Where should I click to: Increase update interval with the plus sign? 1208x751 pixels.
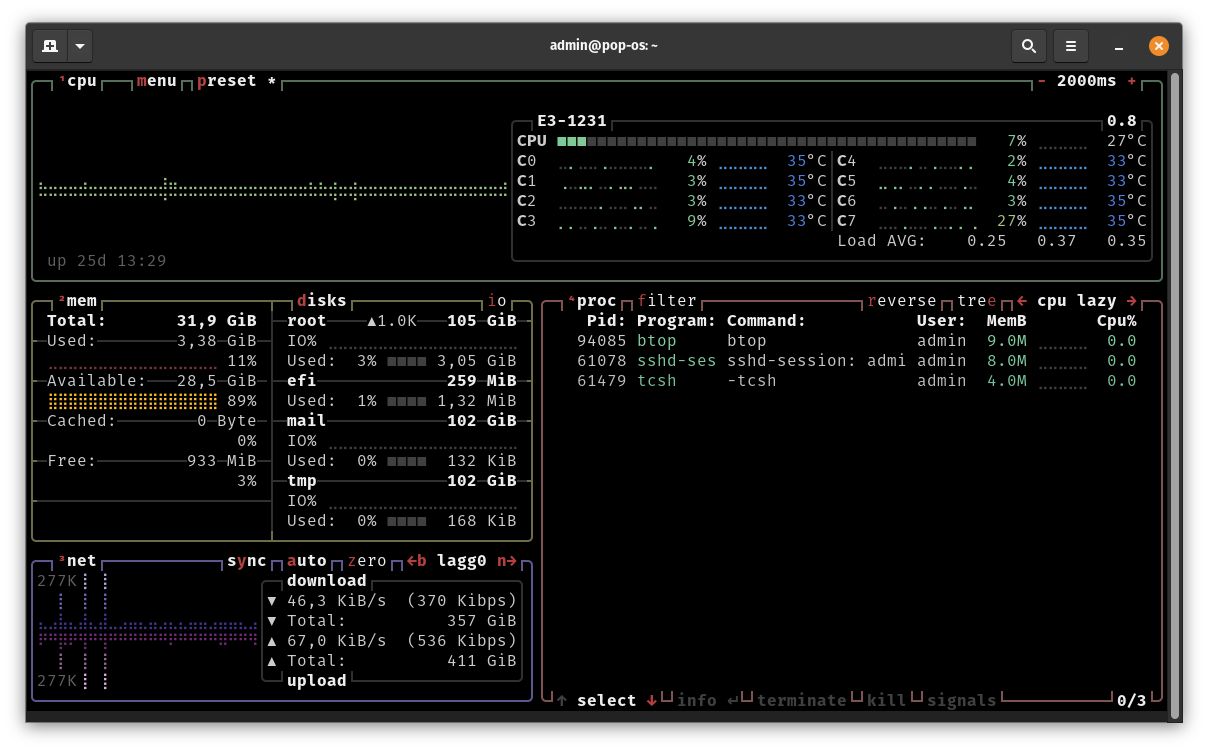click(1132, 81)
